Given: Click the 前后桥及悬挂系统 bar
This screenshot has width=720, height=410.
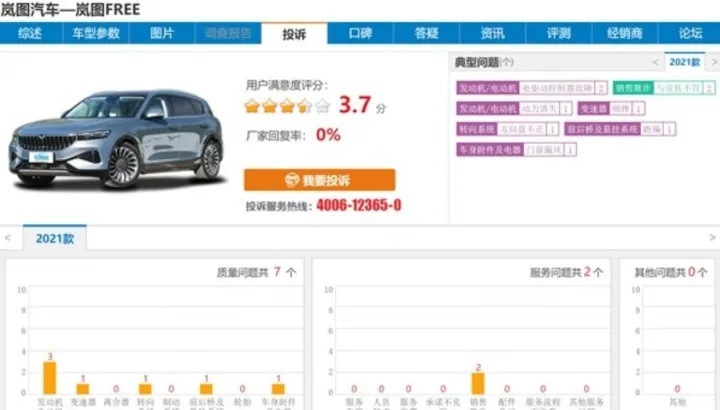Looking at the screenshot, I should point(206,388).
